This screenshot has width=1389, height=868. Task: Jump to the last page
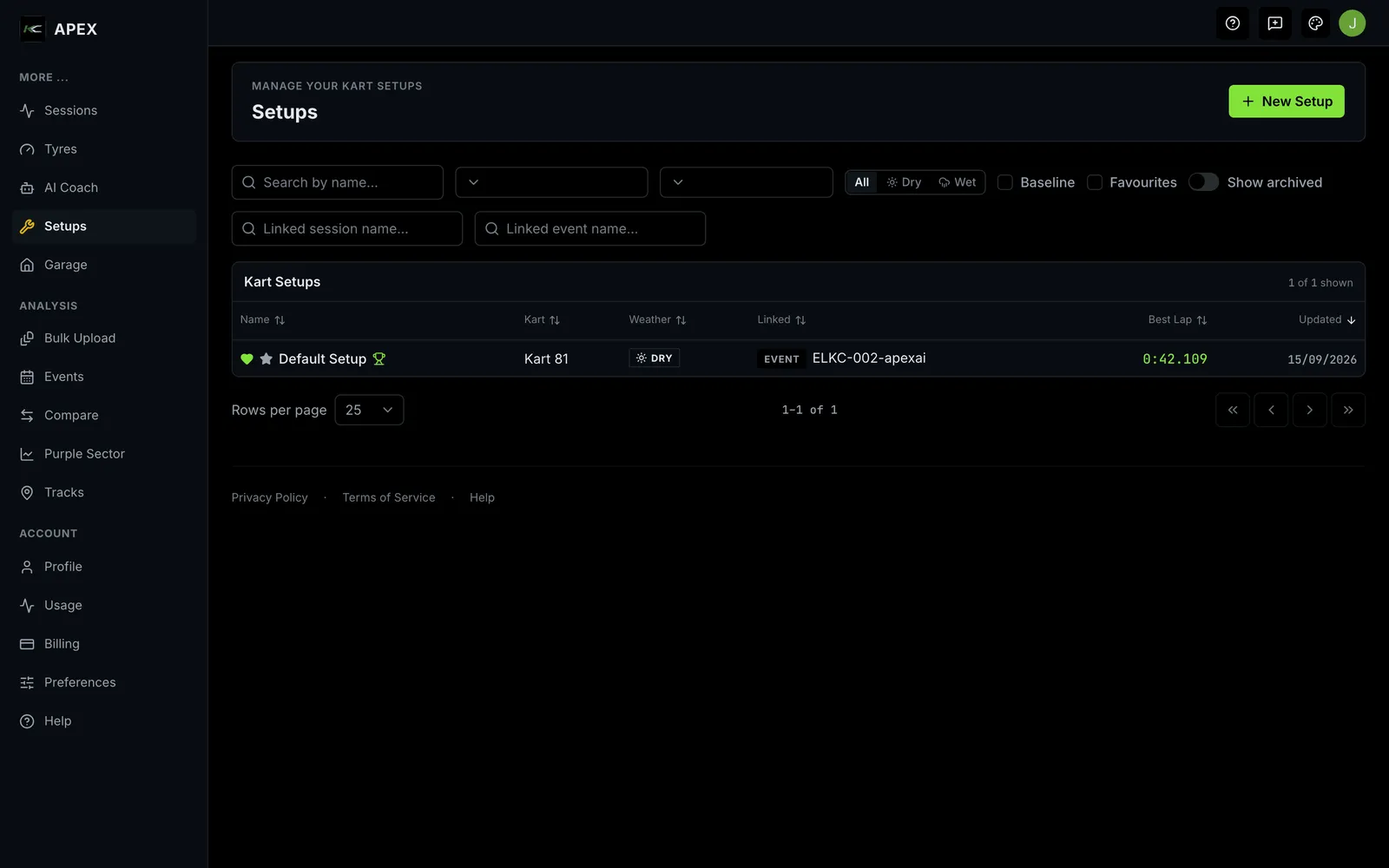click(1348, 410)
